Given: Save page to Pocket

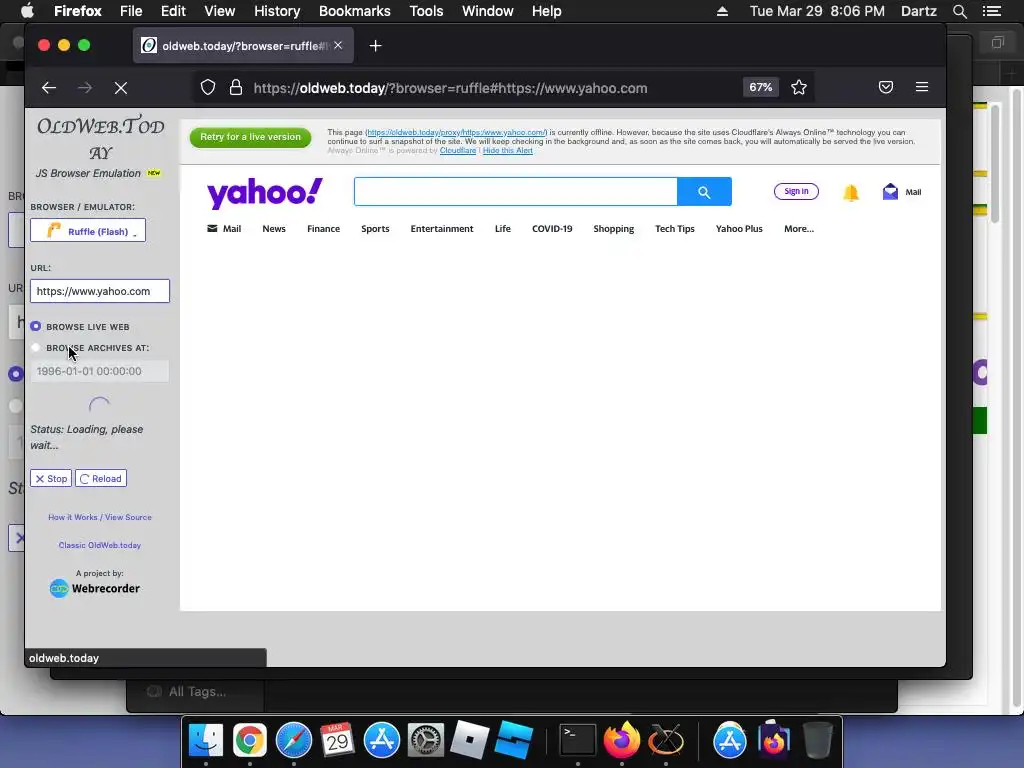Looking at the screenshot, I should 886,87.
